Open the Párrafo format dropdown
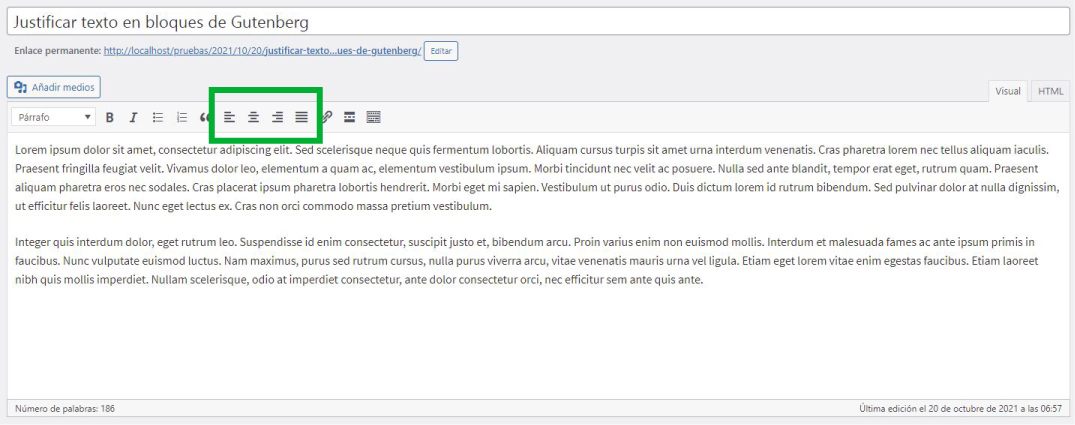Screen dimensions: 1075x425 click(x=53, y=117)
